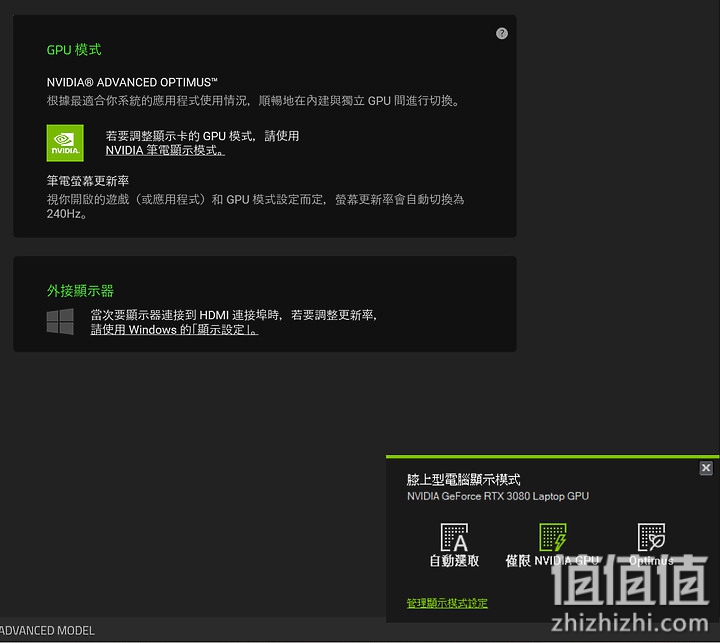This screenshot has width=720, height=643.
Task: Click the 膝上型電腦顯示模式 popup title
Action: (x=463, y=479)
